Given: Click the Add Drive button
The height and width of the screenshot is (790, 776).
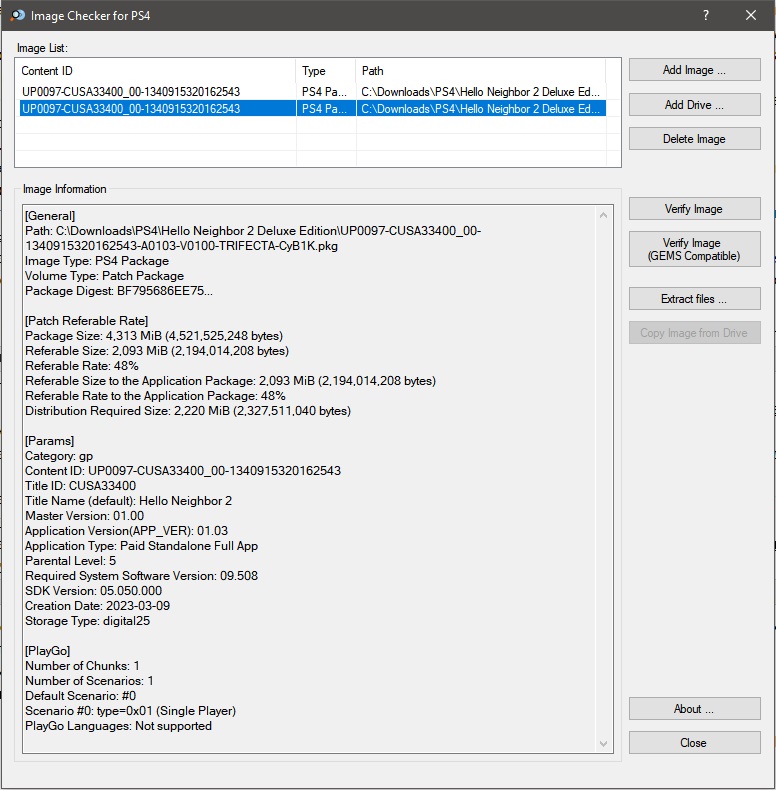Looking at the screenshot, I should point(694,105).
